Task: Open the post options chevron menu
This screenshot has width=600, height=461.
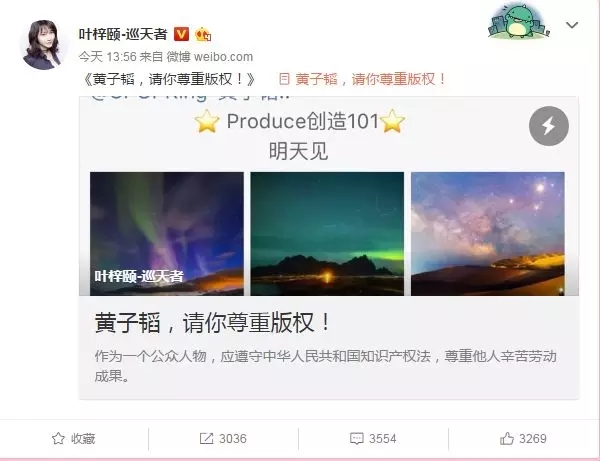Action: (572, 25)
